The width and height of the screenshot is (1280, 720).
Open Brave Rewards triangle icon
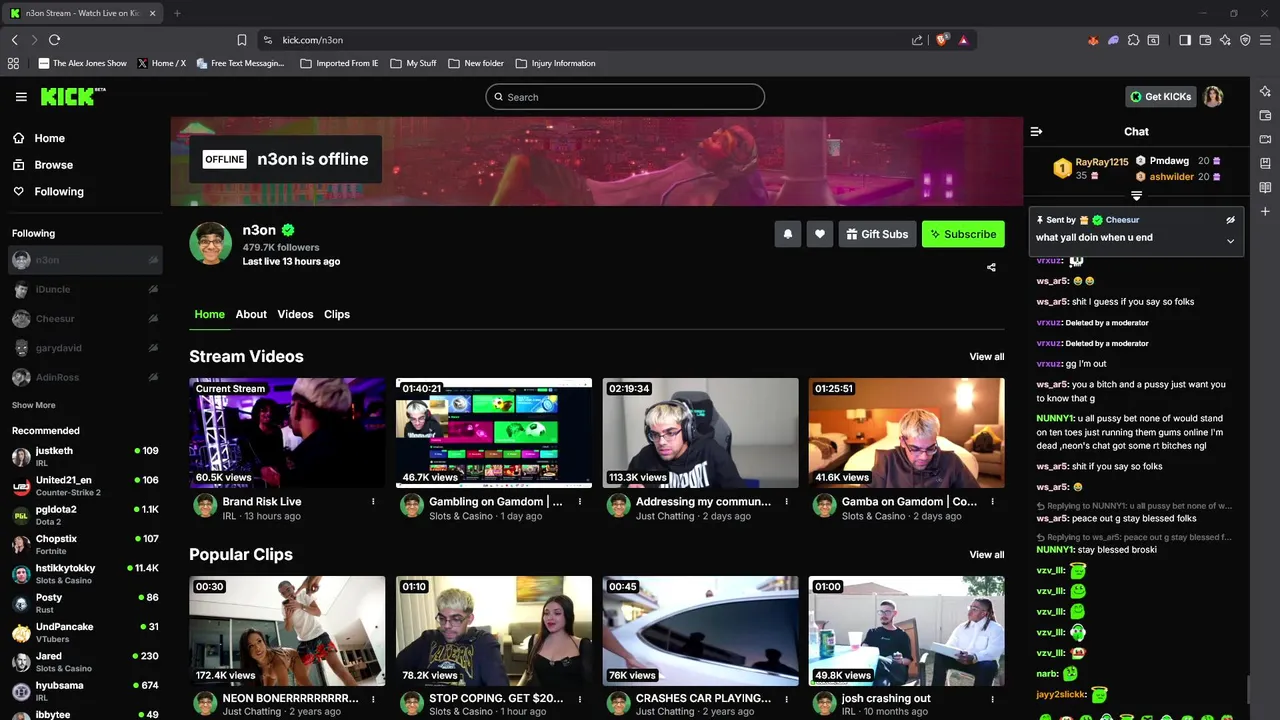(963, 40)
